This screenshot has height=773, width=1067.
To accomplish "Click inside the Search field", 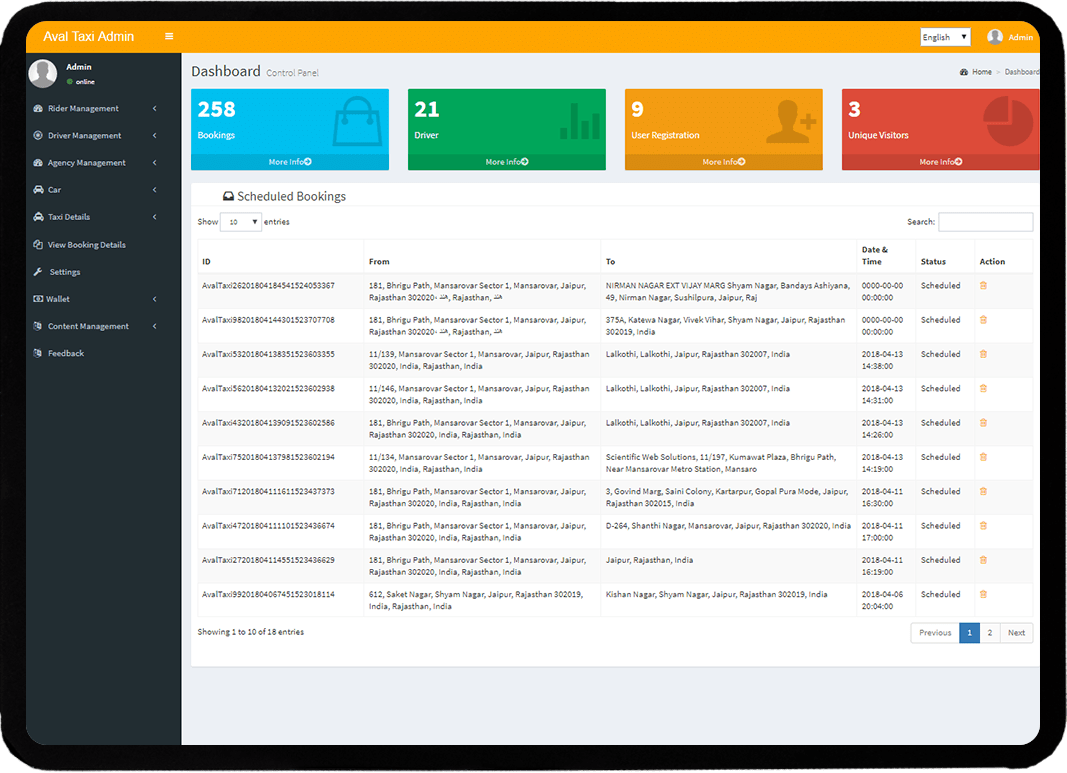I will click(985, 221).
